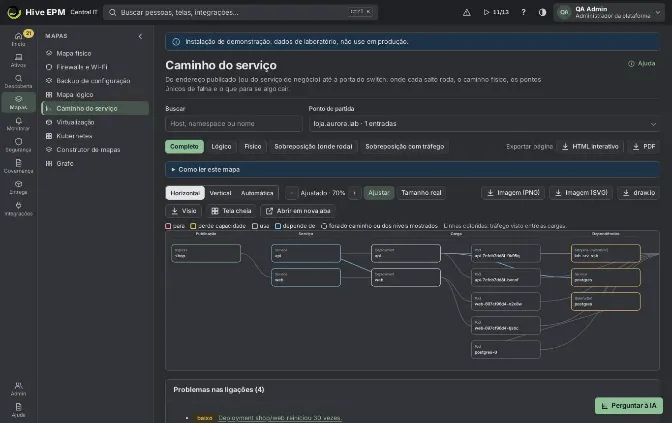Open the Entrega box icon

(18, 184)
